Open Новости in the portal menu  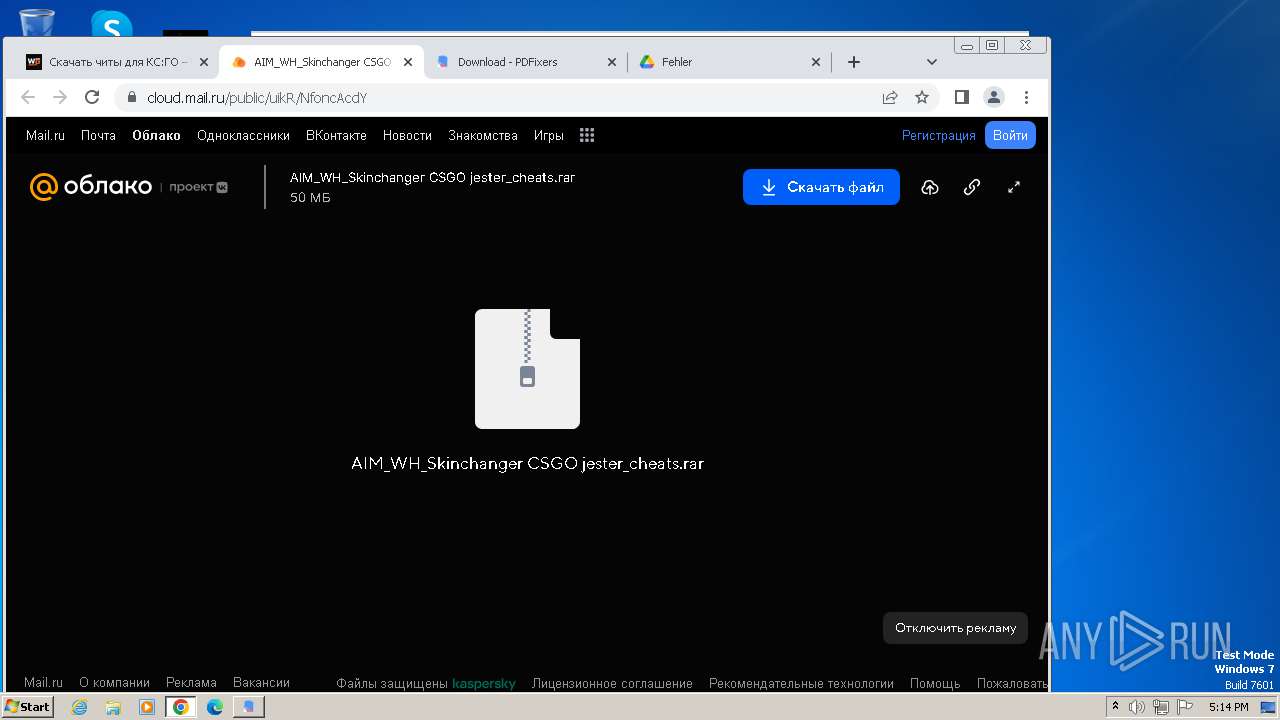tap(407, 135)
